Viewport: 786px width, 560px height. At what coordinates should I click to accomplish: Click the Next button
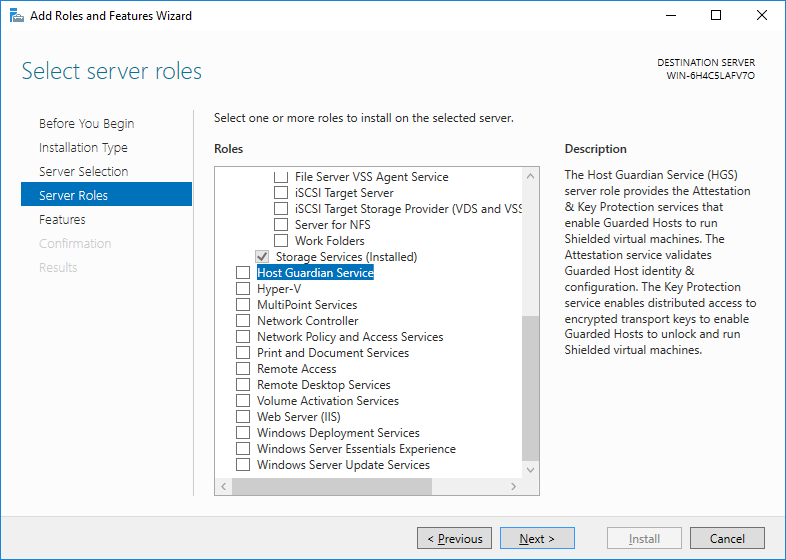click(x=537, y=538)
